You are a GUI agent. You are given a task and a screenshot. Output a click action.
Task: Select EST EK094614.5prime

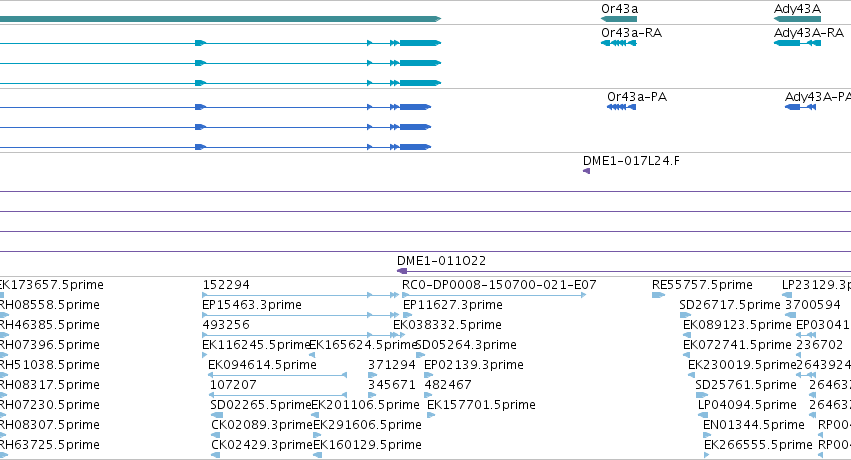pos(262,365)
